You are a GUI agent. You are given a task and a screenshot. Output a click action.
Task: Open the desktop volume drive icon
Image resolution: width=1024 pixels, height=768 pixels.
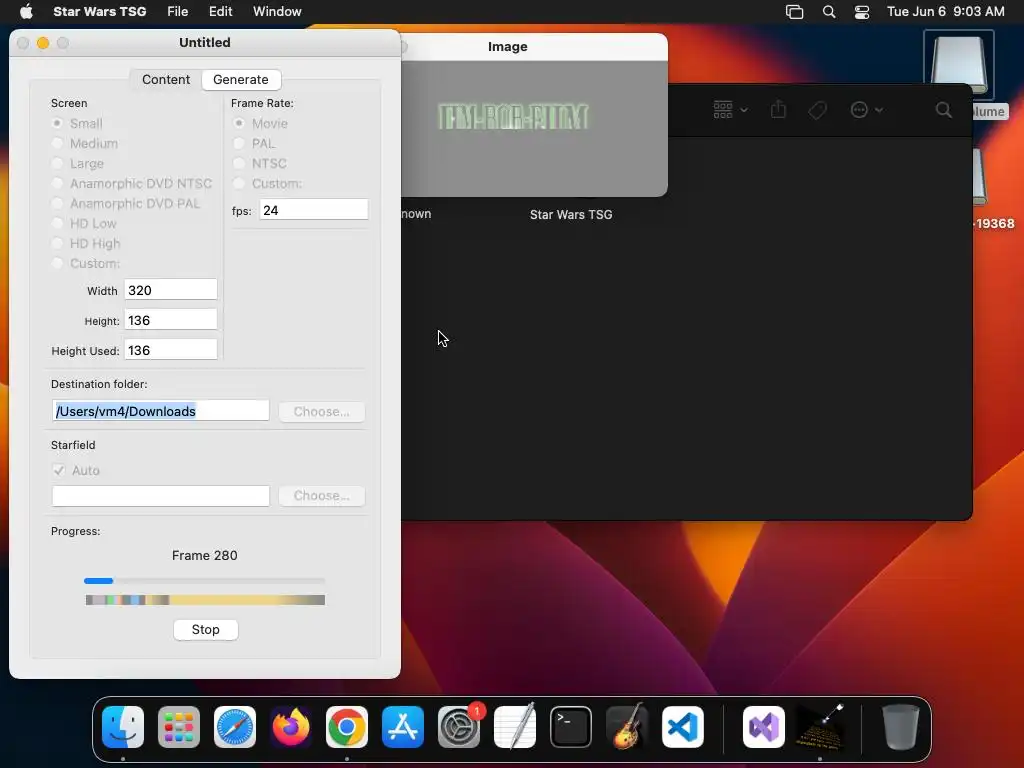coord(959,65)
